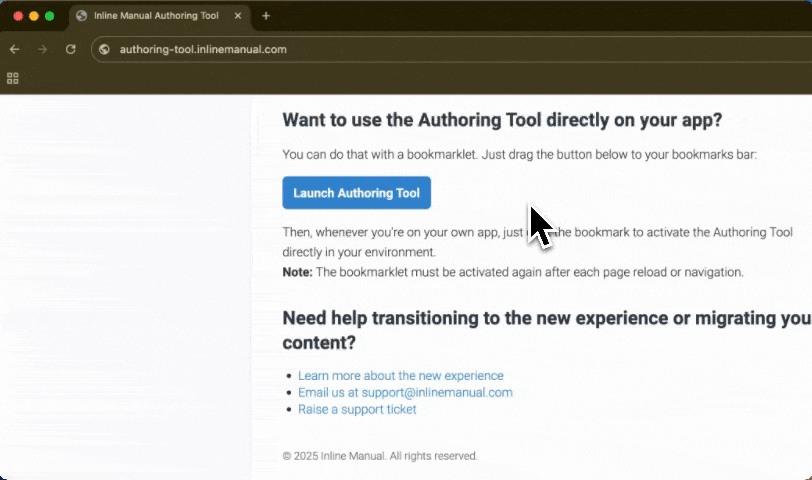Screen dimensions: 812x480
Task: Click the red close window button
Action: [x=18, y=16]
